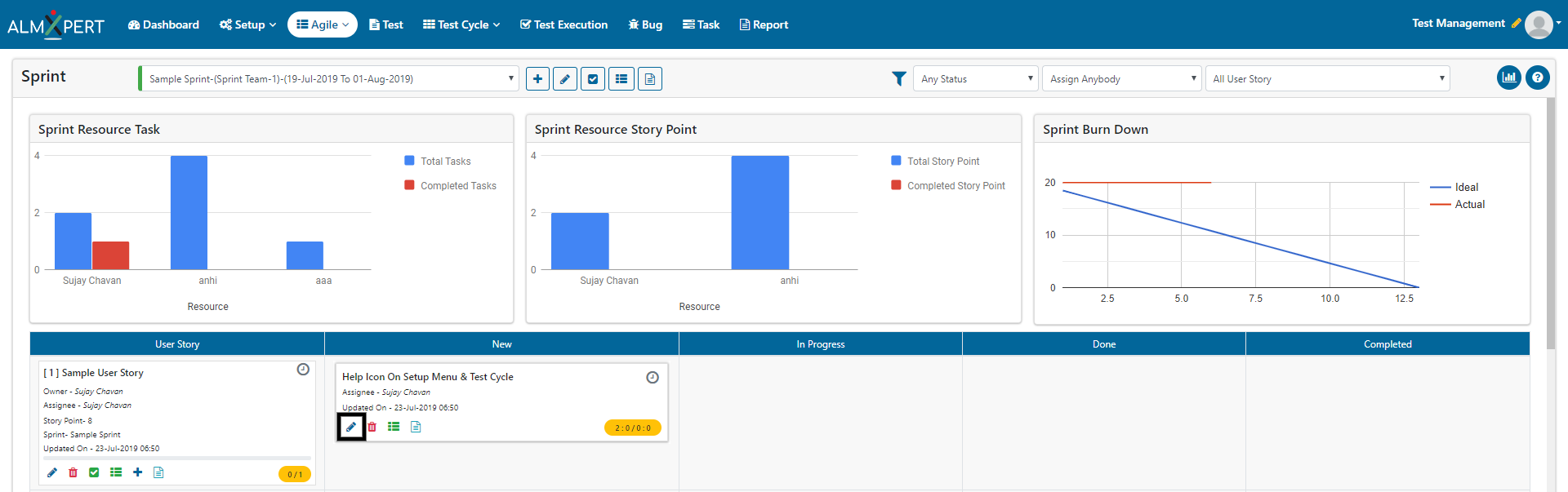Toggle Completed Story Point legend swatch
This screenshot has height=492, width=1568.
tap(896, 185)
